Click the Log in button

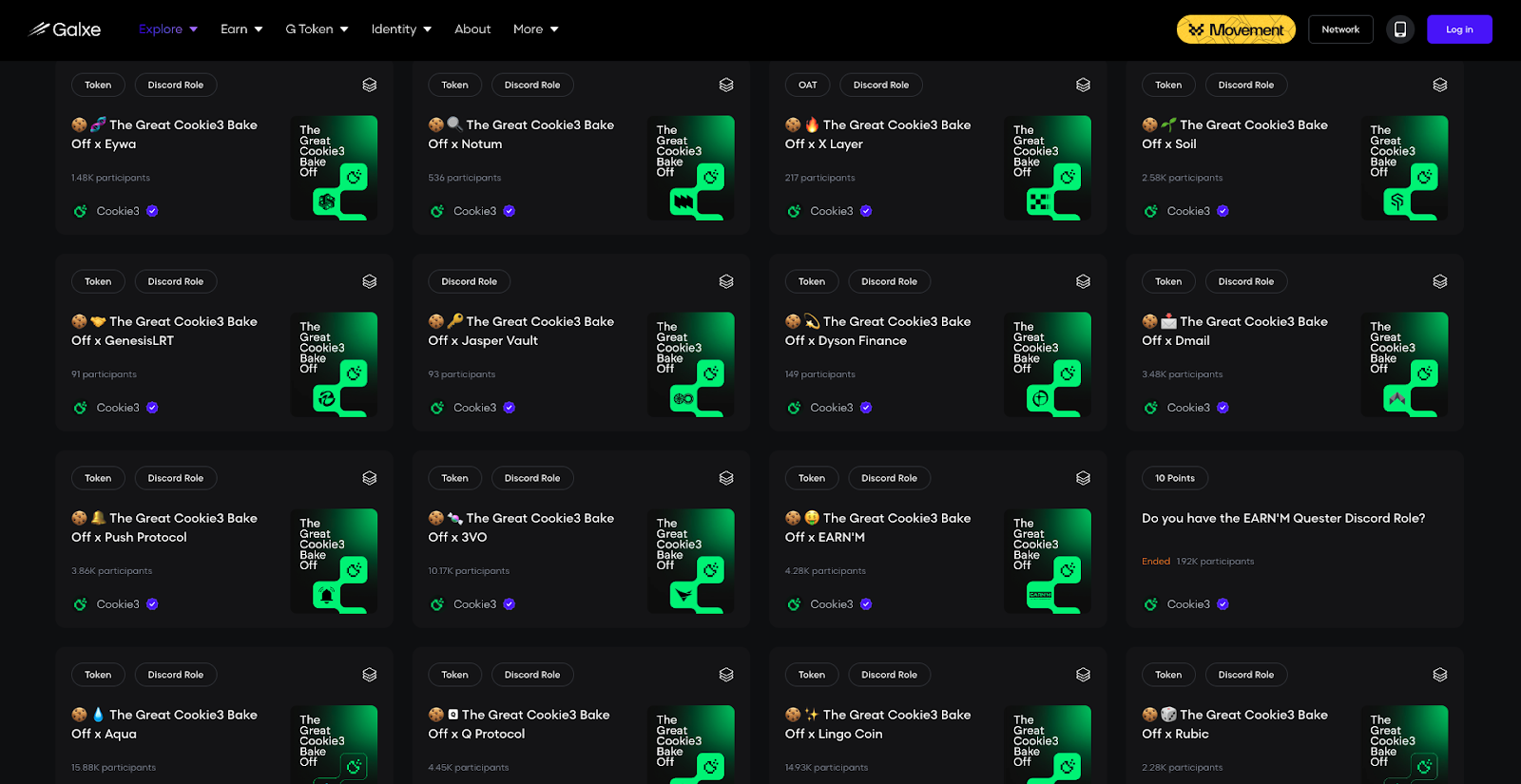[x=1459, y=29]
